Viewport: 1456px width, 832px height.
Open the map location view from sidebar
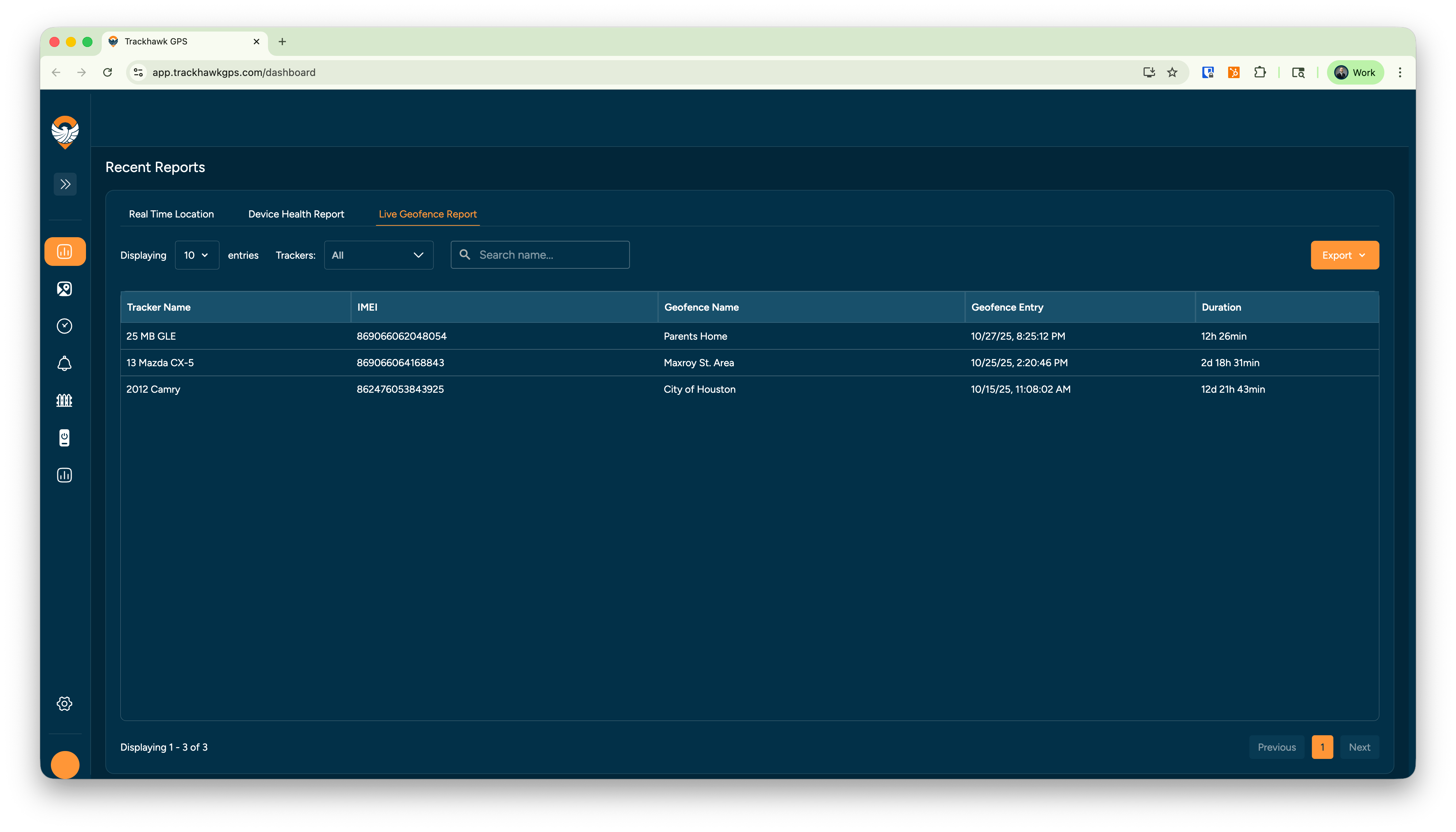[64, 288]
